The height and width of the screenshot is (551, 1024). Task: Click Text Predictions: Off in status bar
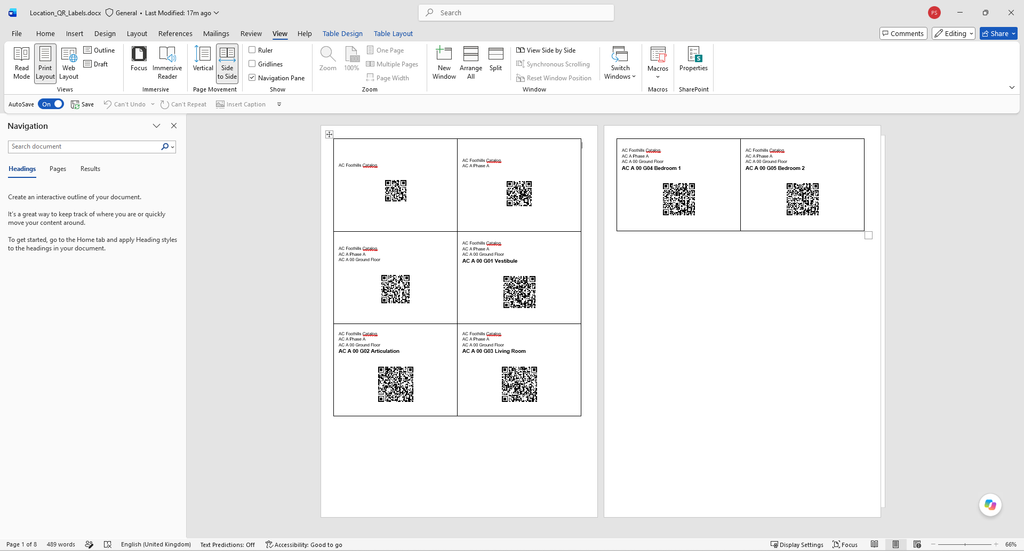(227, 544)
